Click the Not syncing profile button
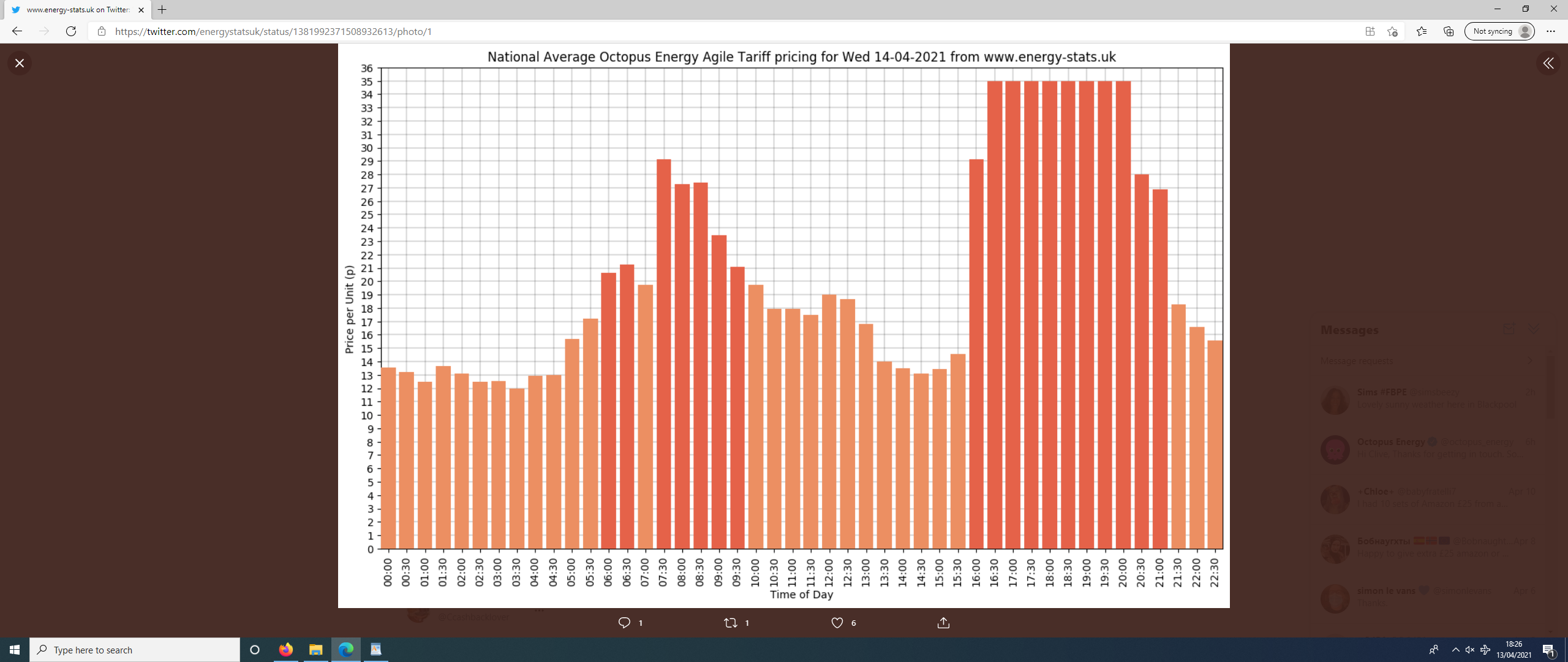The height and width of the screenshot is (662, 1568). (1499, 31)
